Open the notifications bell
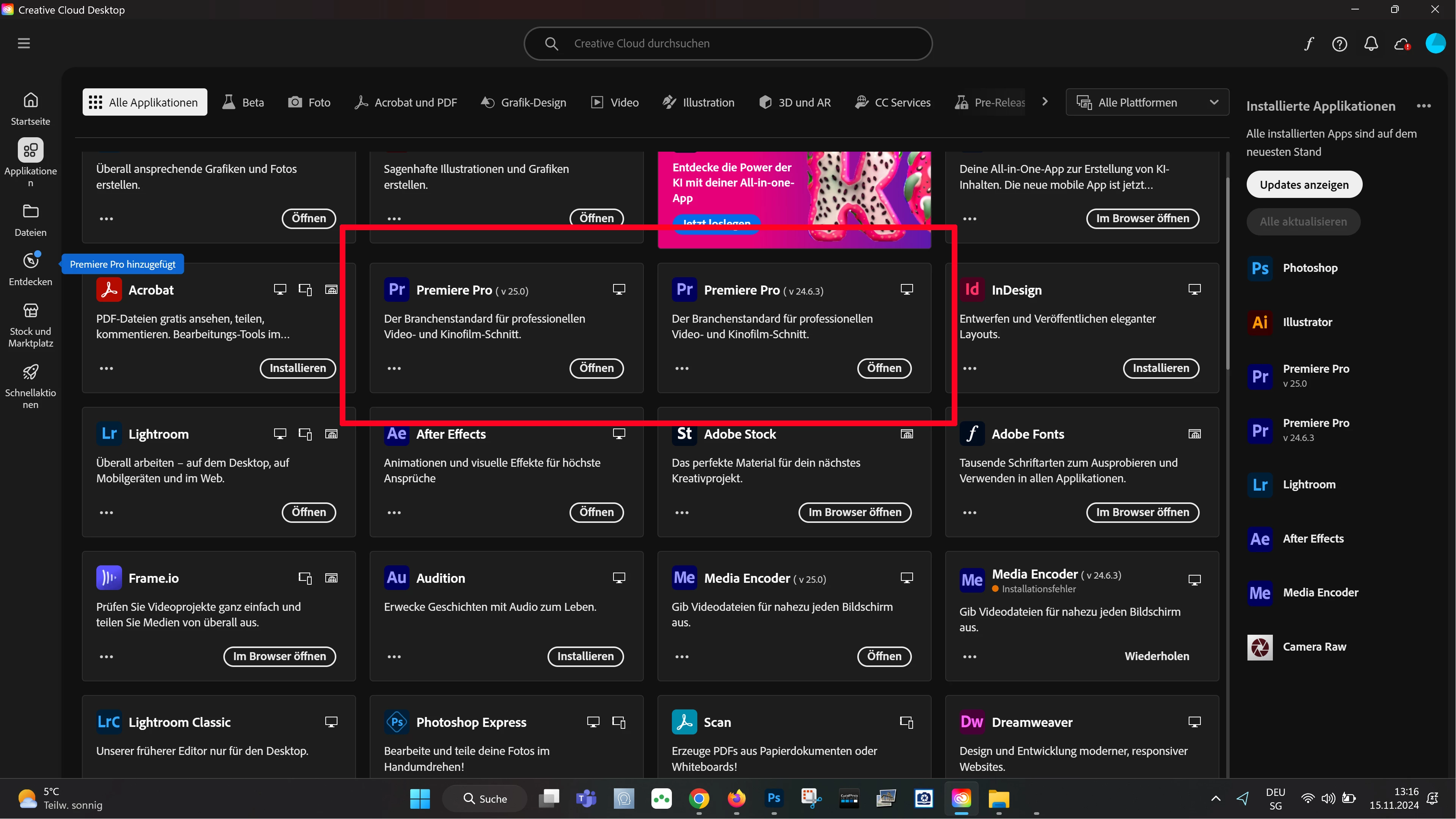 pyautogui.click(x=1371, y=44)
